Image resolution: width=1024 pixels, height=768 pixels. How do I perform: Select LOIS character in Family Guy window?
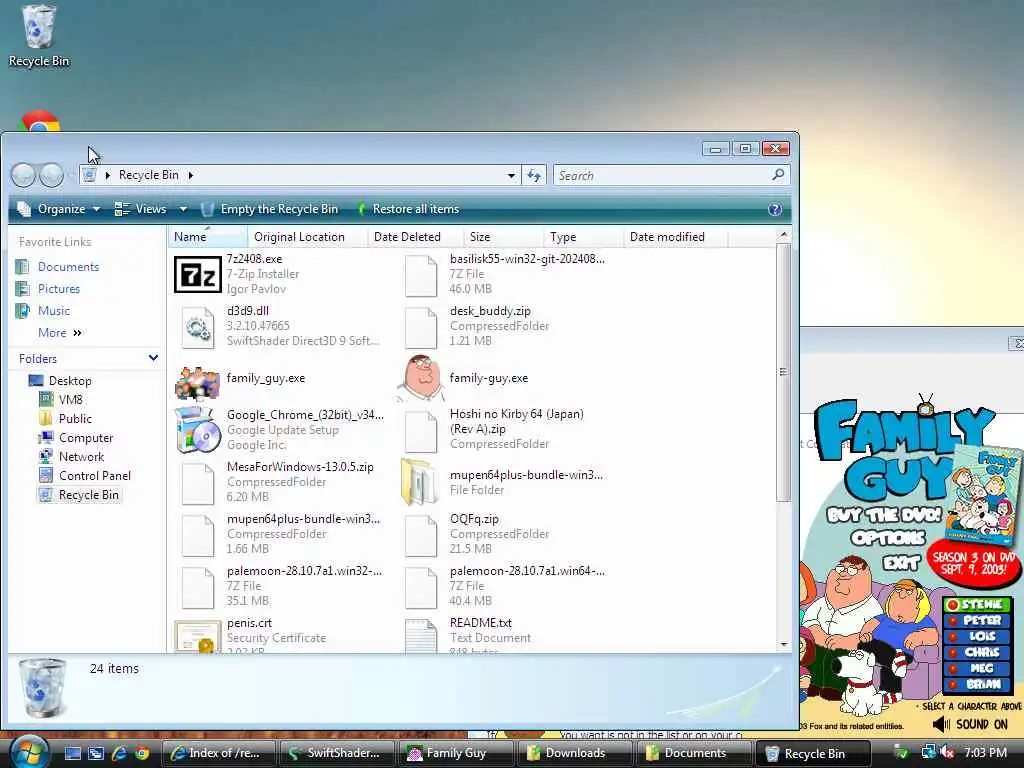976,636
